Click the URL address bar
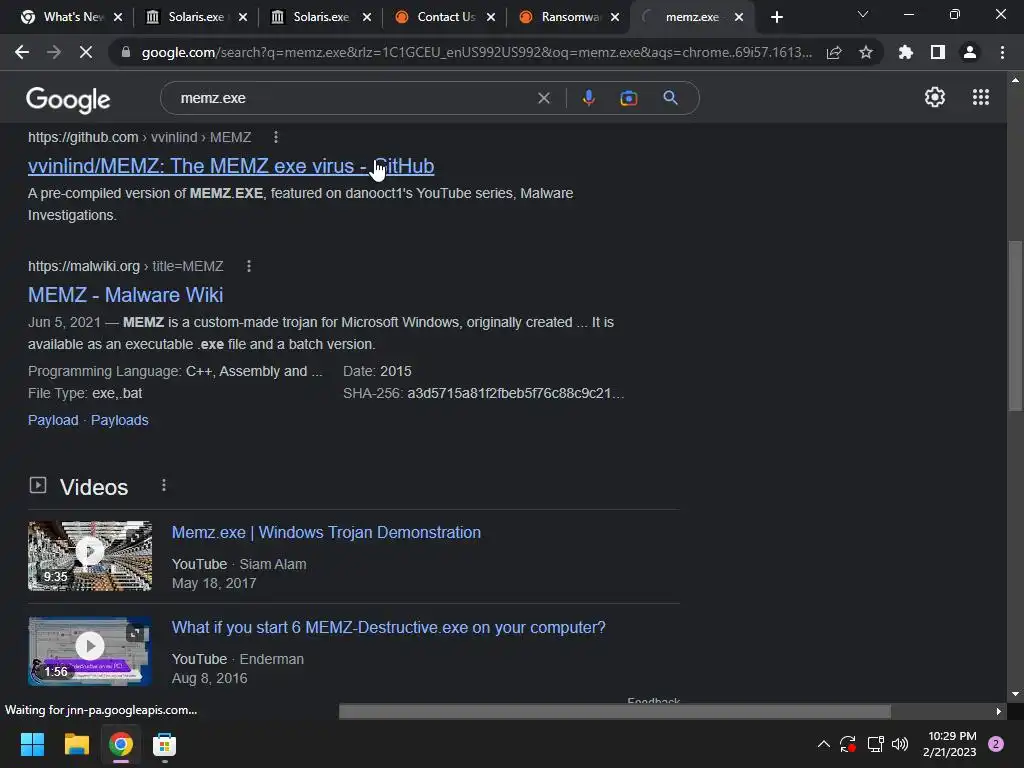This screenshot has width=1024, height=768. pos(477,52)
